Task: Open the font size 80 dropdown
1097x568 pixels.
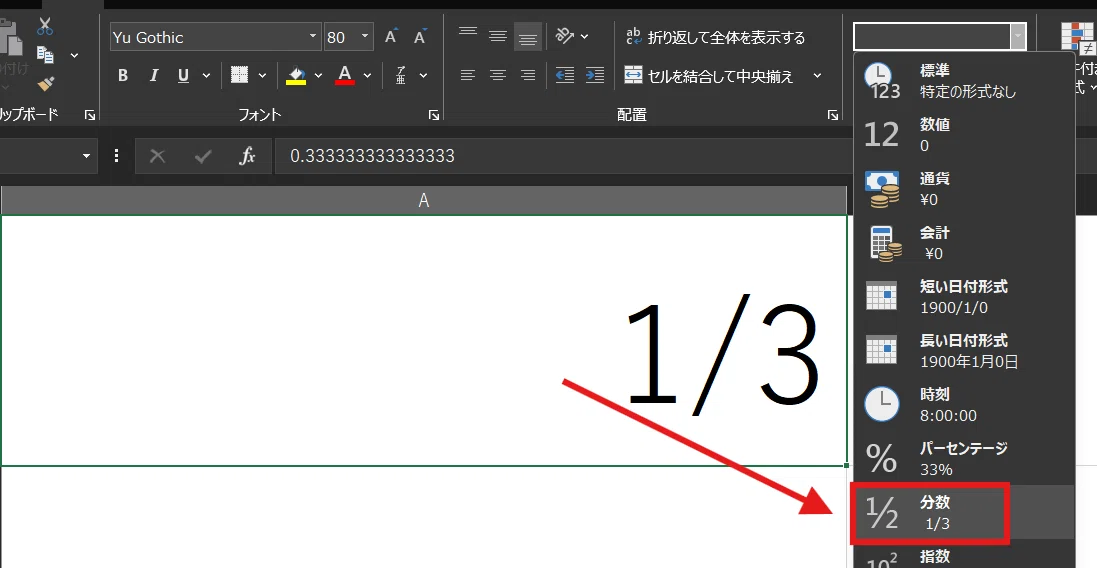Action: 365,37
